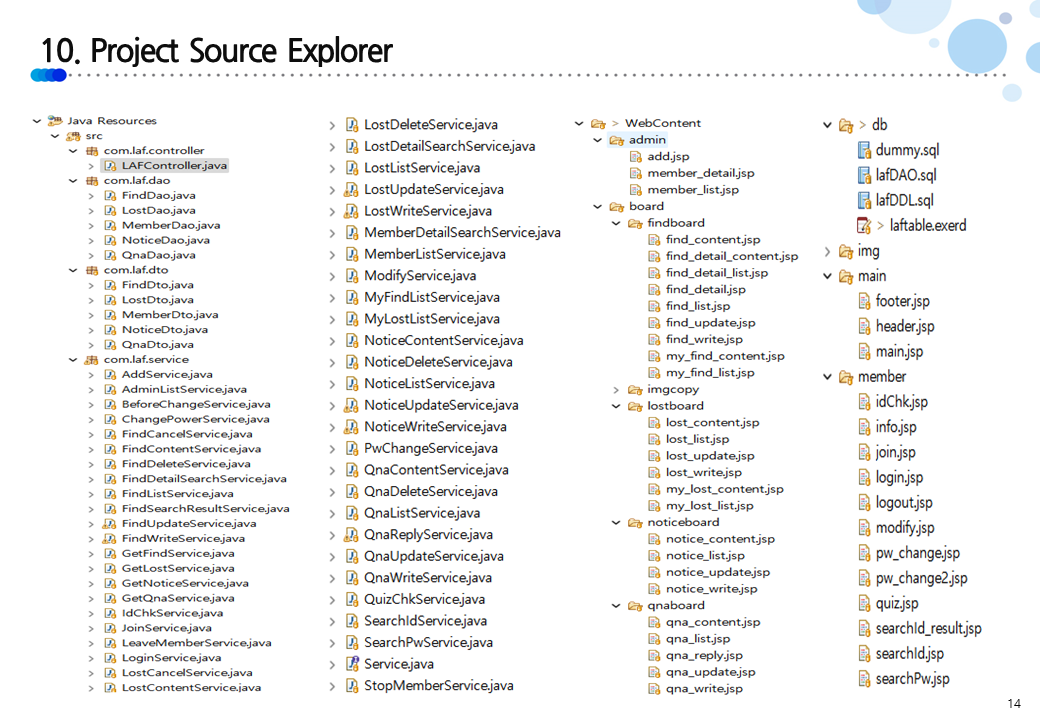This screenshot has height=720, width=1040.
Task: Click the searchPw.jsp file icon
Action: (864, 680)
